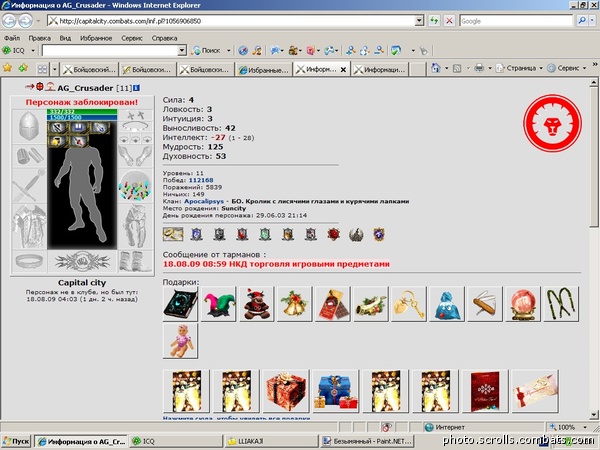Click the jester hat gift
Screen dimensions: 600x450
coord(218,304)
